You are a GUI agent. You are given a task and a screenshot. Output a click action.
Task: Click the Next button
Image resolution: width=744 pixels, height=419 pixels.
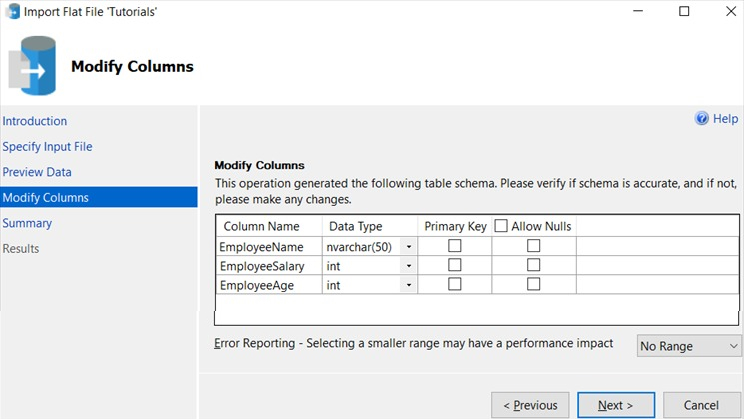point(616,405)
